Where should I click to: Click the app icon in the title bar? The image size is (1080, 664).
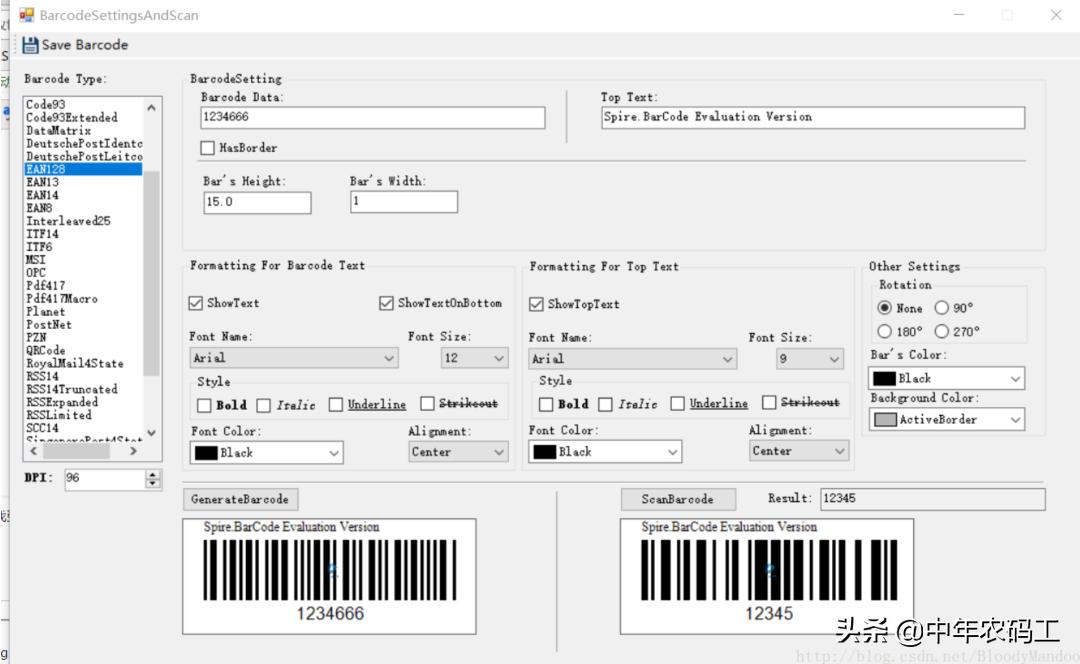point(26,15)
